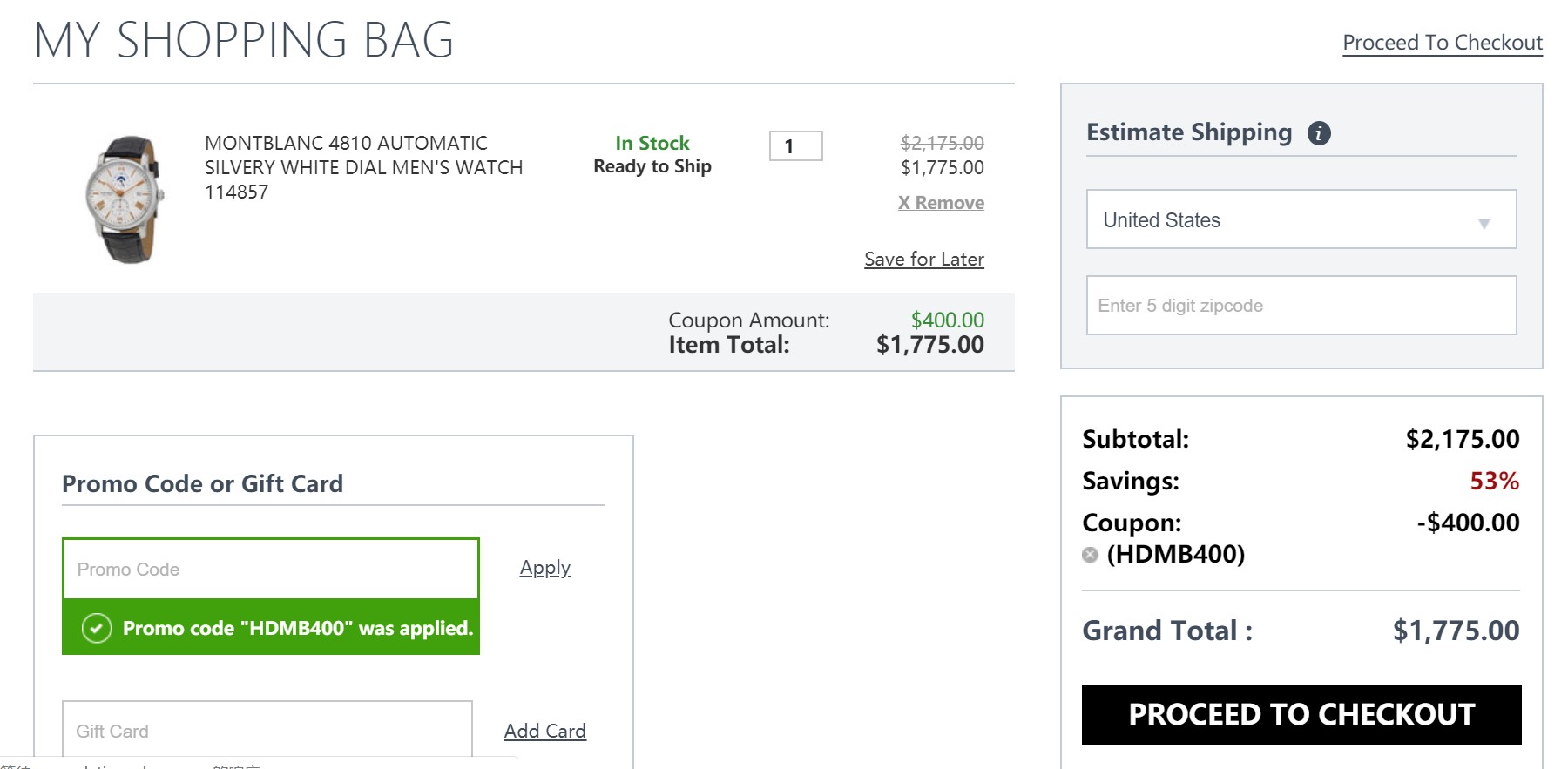Image resolution: width=1568 pixels, height=769 pixels.
Task: Click the Grand Total $1,775.00 value
Action: click(x=1456, y=631)
